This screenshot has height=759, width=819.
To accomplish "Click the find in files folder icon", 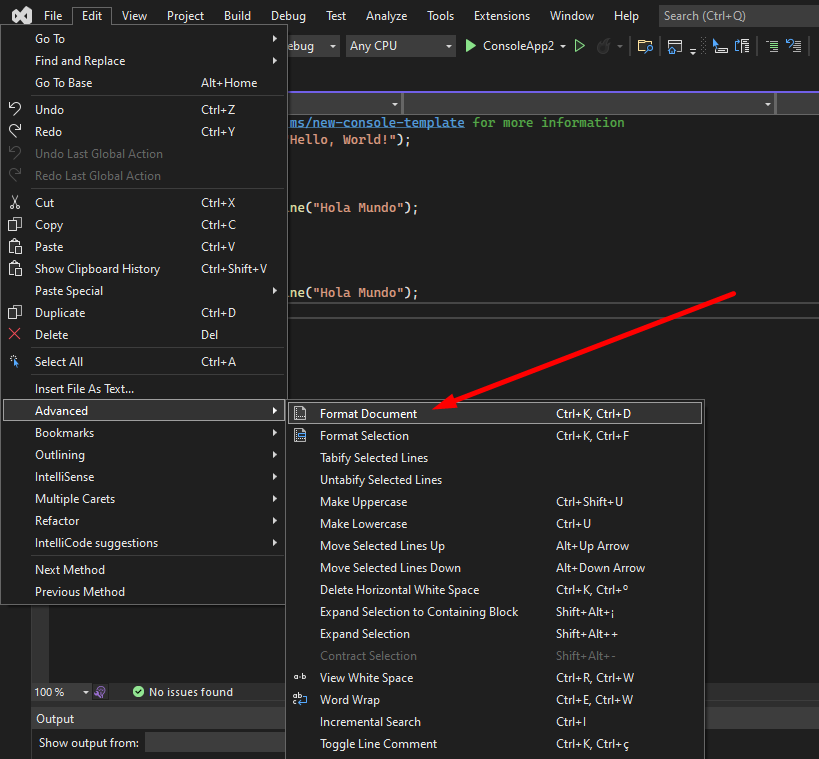I will coord(645,46).
